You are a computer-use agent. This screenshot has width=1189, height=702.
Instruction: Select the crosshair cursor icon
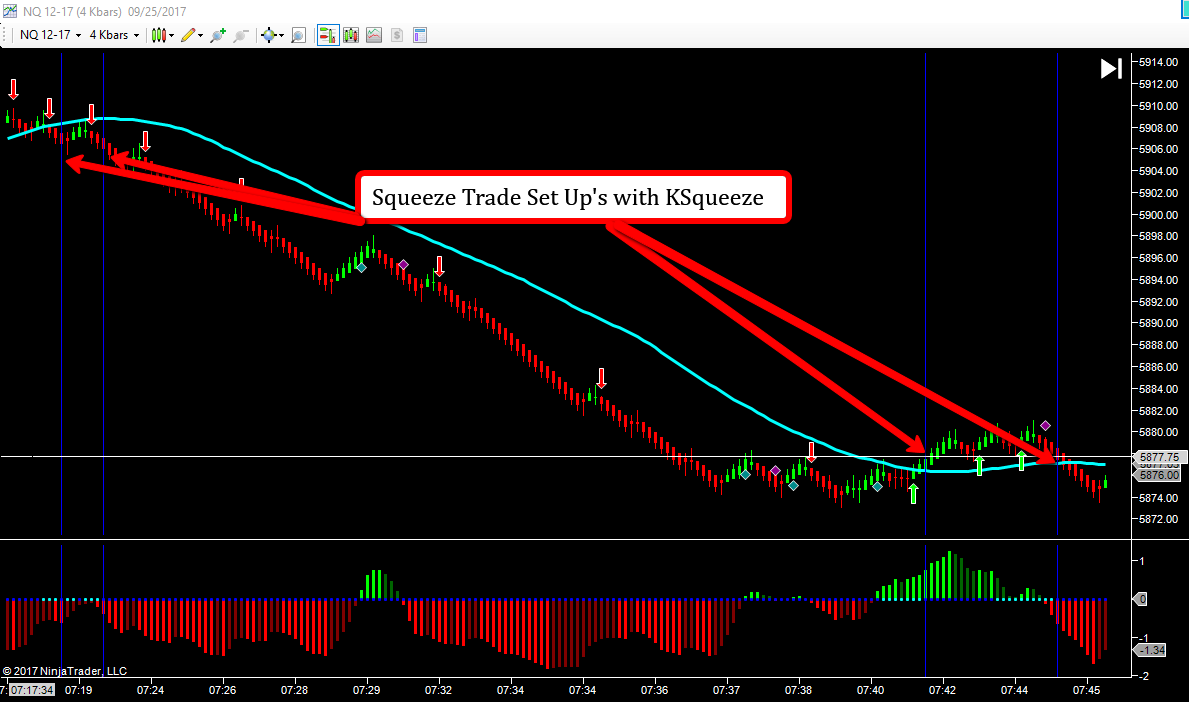(271, 35)
